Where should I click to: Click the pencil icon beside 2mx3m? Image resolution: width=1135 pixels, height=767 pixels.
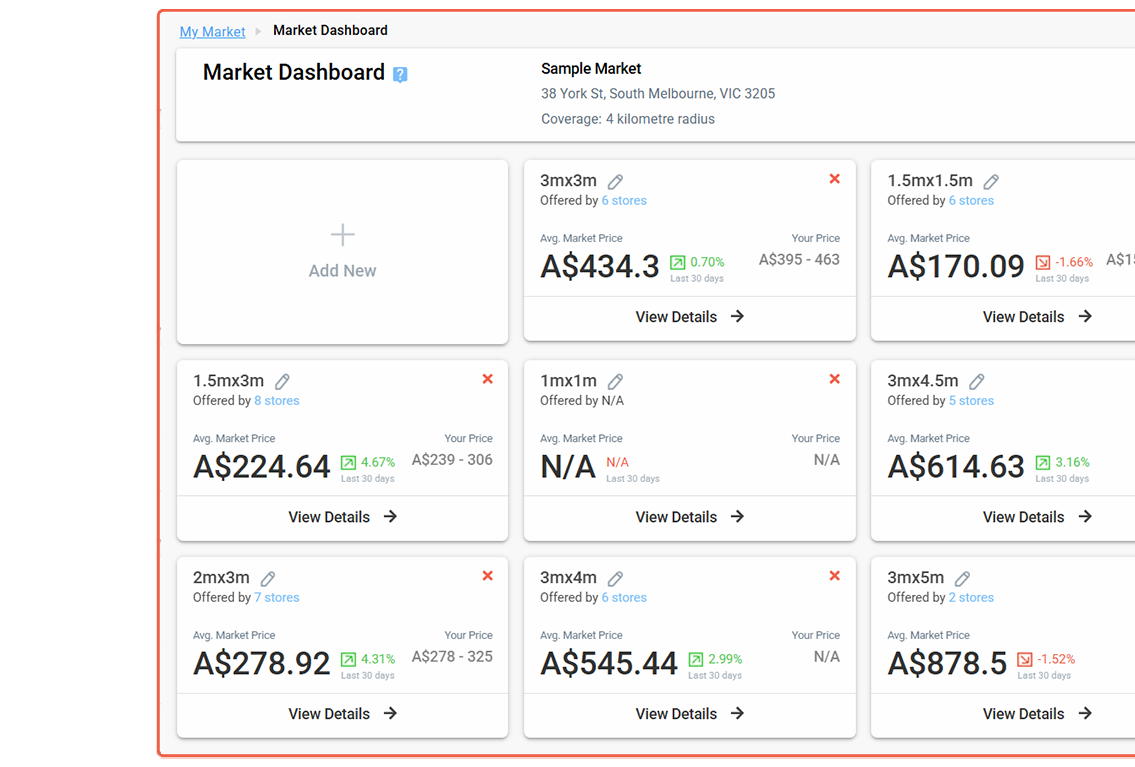(x=268, y=578)
